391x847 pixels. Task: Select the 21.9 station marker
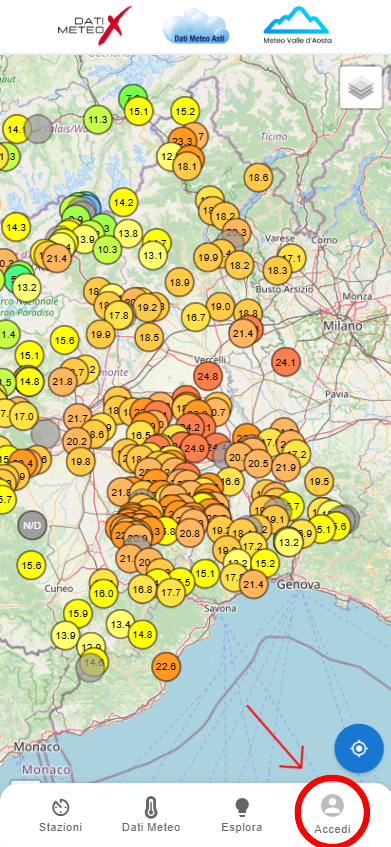[286, 467]
